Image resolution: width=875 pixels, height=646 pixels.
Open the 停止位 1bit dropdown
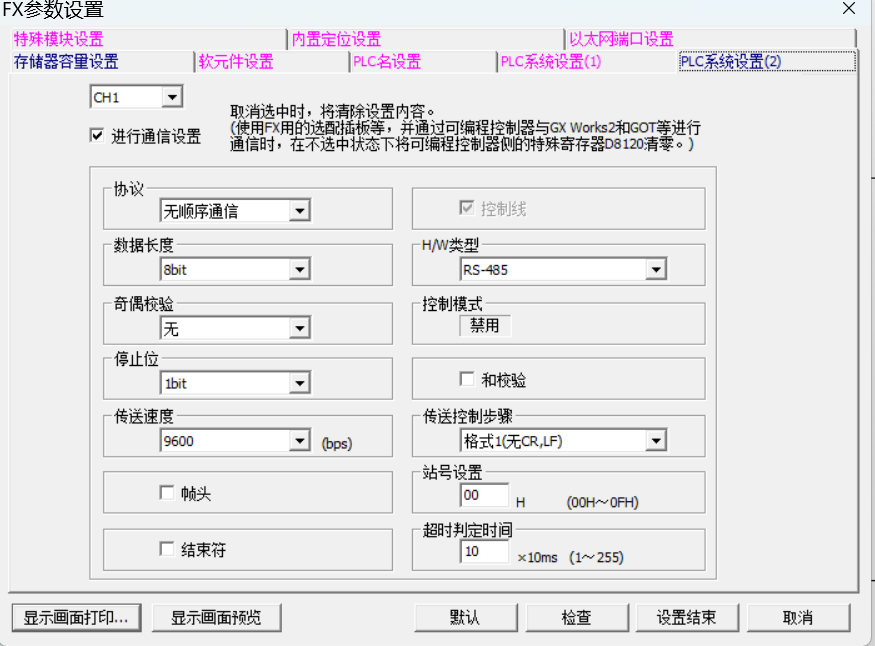coord(298,383)
